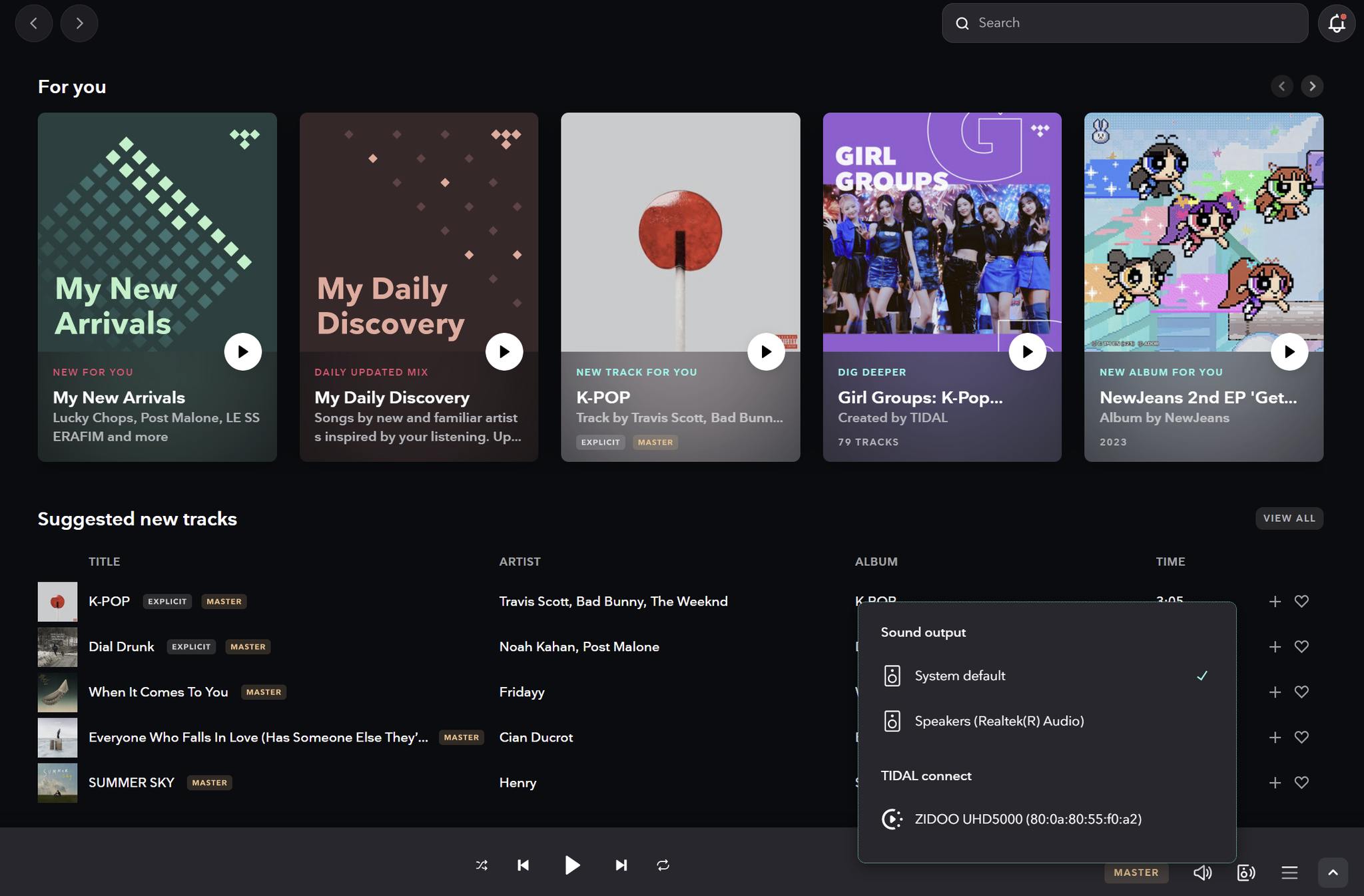
Task: Open the play queue list
Action: point(1289,872)
